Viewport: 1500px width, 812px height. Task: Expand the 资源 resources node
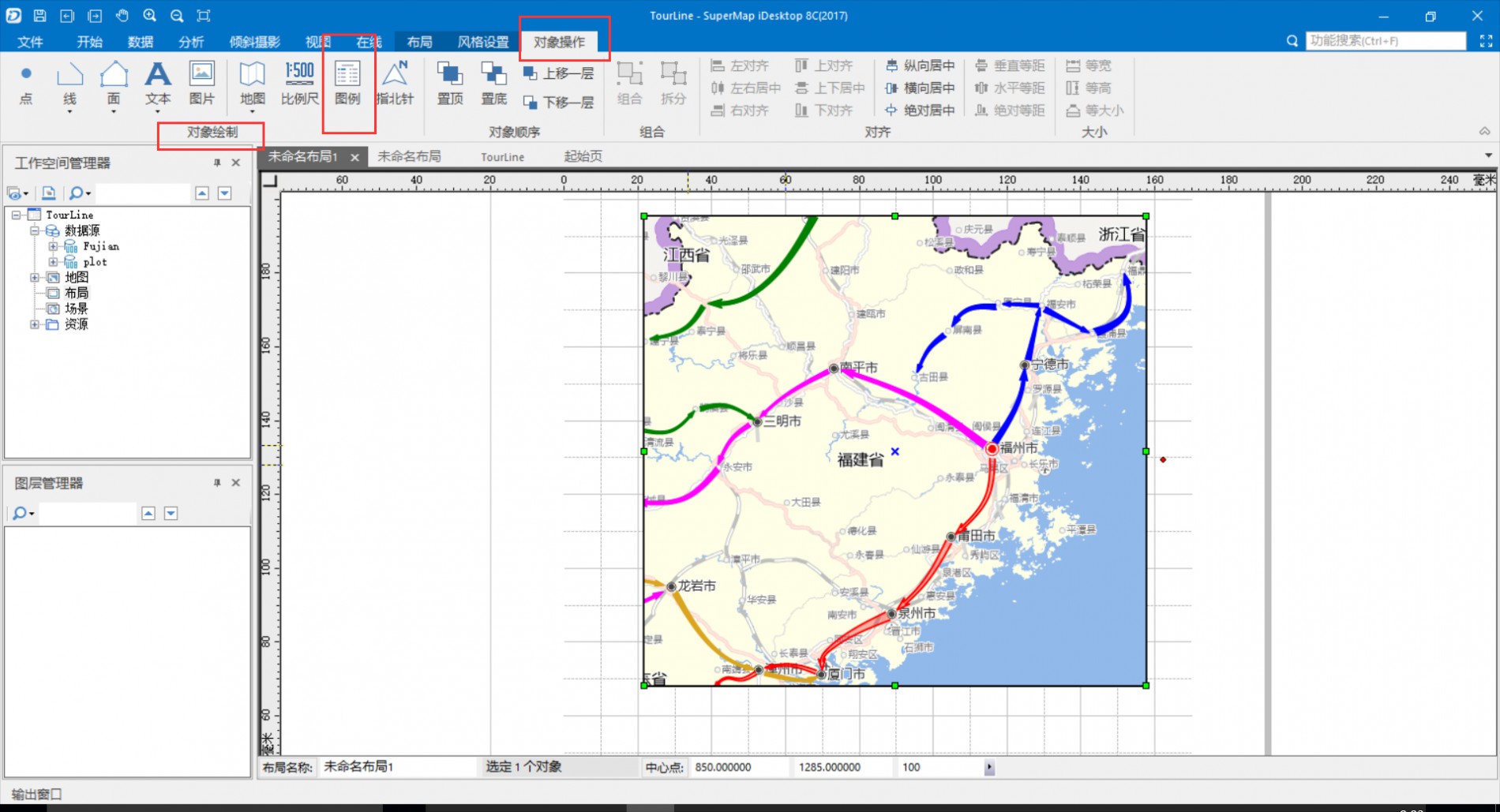pyautogui.click(x=34, y=324)
